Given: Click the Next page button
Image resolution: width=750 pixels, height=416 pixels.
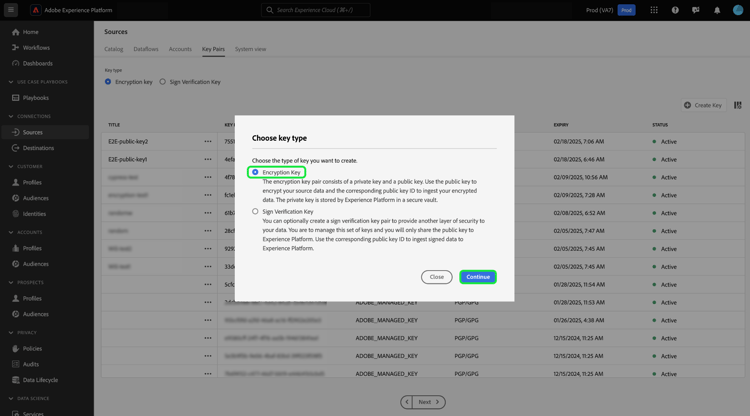Looking at the screenshot, I should 429,402.
